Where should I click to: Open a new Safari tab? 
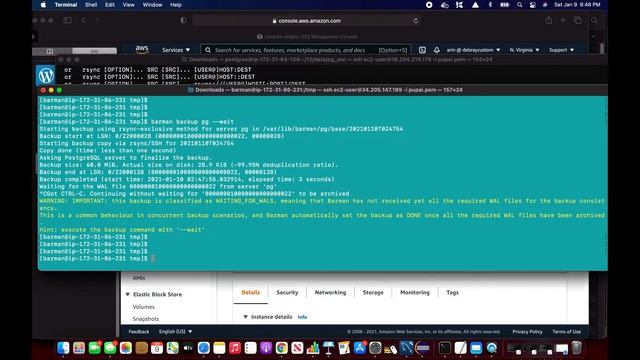[563, 20]
